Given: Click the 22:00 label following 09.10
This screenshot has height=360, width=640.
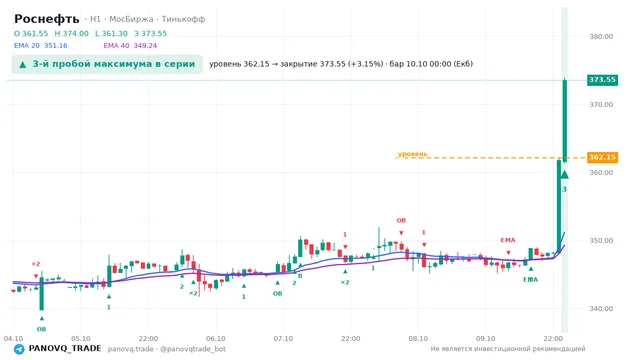Looking at the screenshot, I should click(x=553, y=338).
